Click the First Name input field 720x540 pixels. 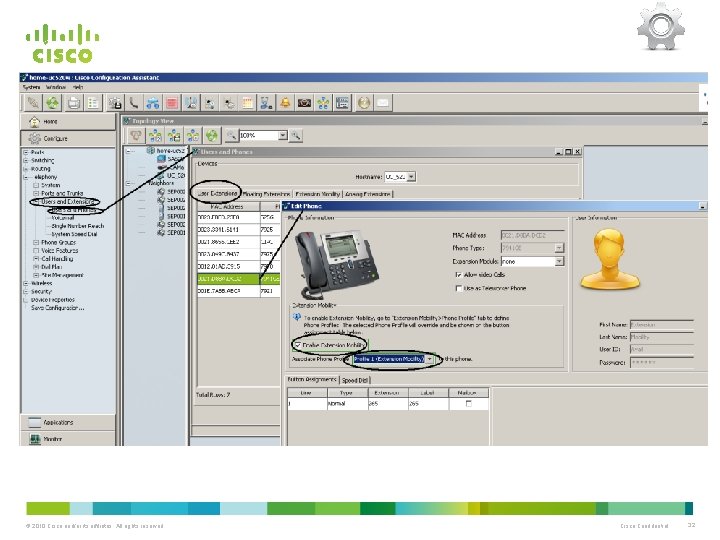tap(662, 325)
